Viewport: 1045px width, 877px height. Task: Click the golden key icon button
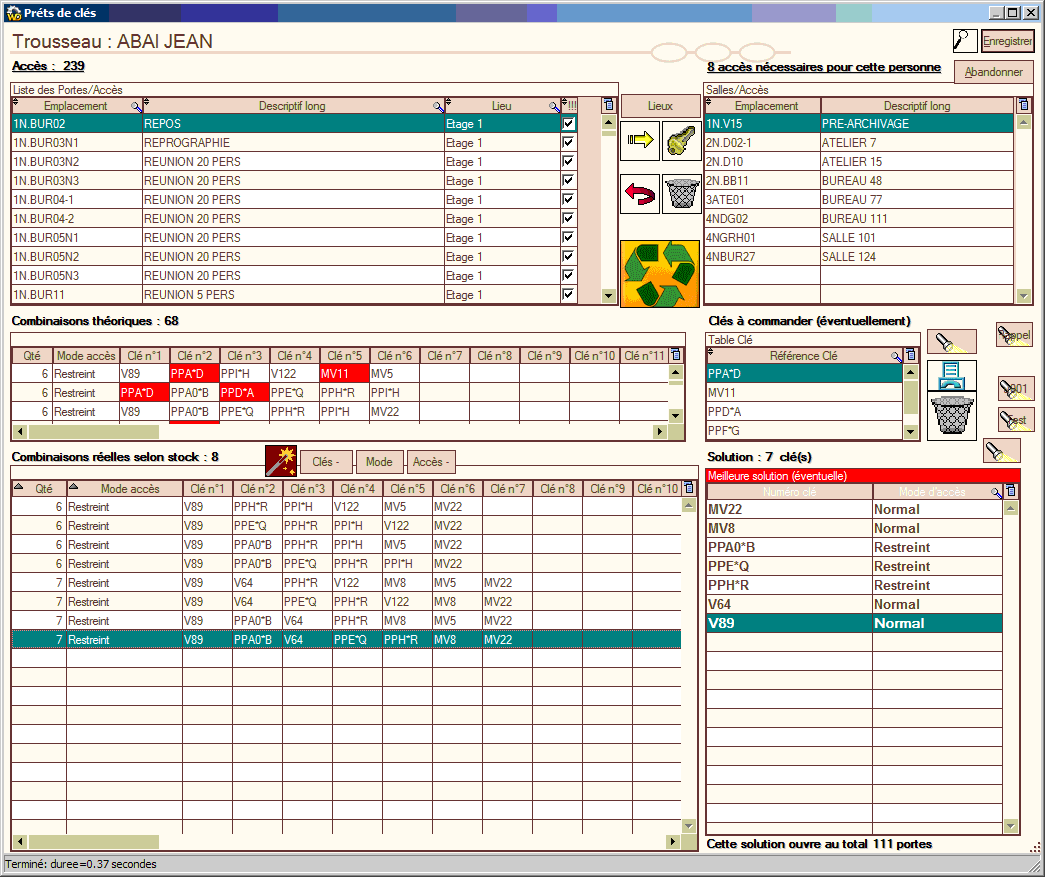[681, 141]
